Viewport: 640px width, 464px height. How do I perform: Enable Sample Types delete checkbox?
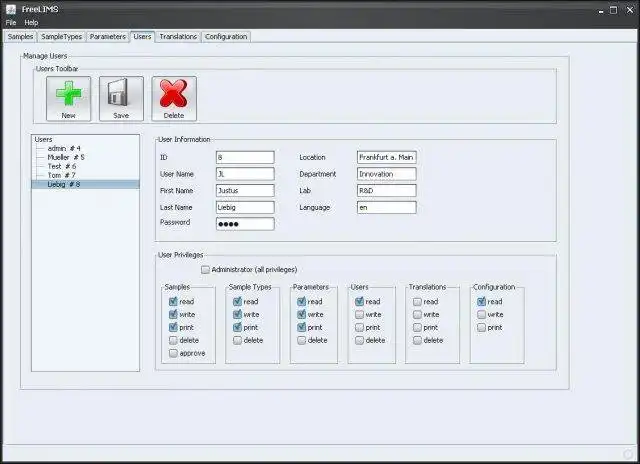pos(238,340)
